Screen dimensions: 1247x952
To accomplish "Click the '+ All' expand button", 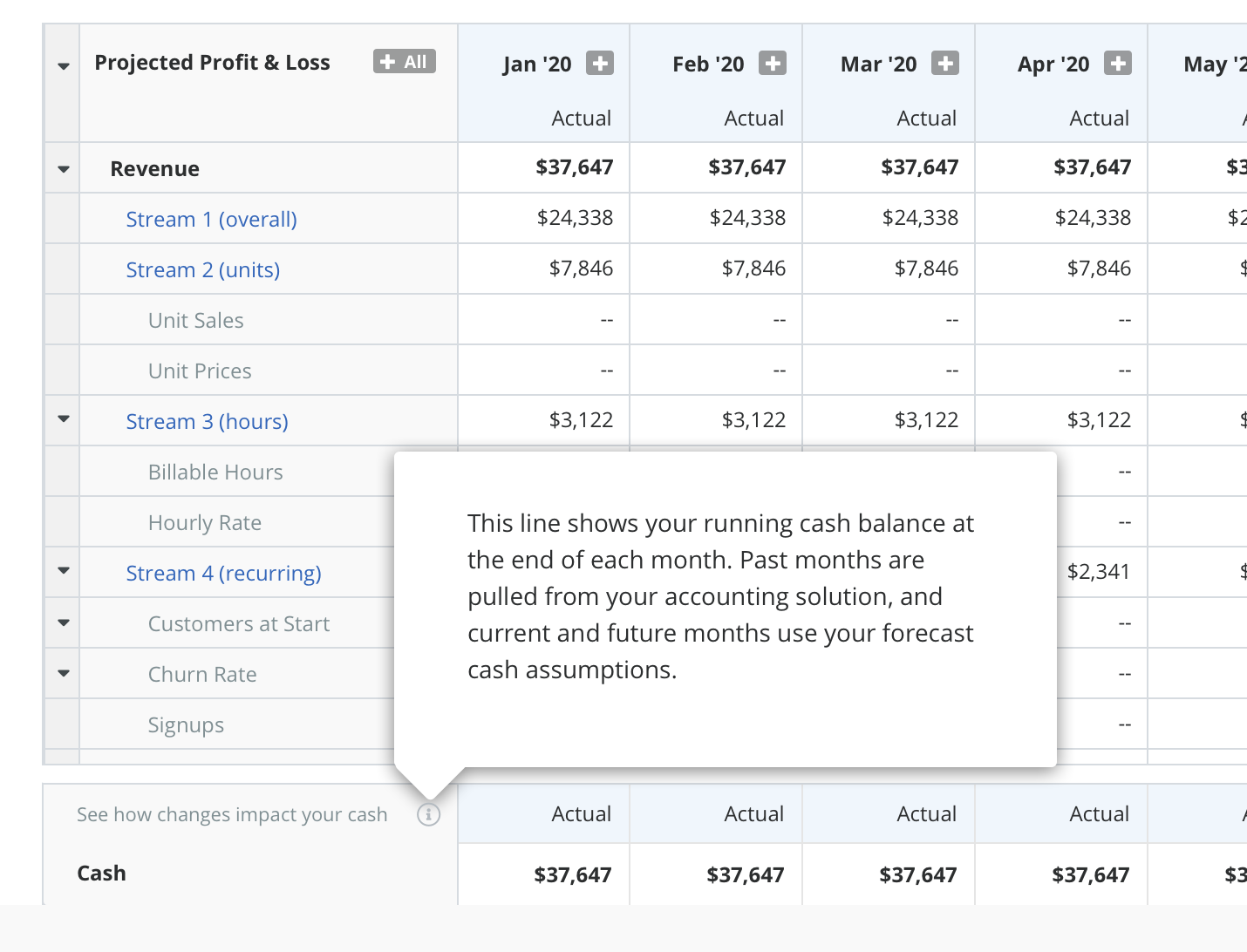I will point(405,62).
